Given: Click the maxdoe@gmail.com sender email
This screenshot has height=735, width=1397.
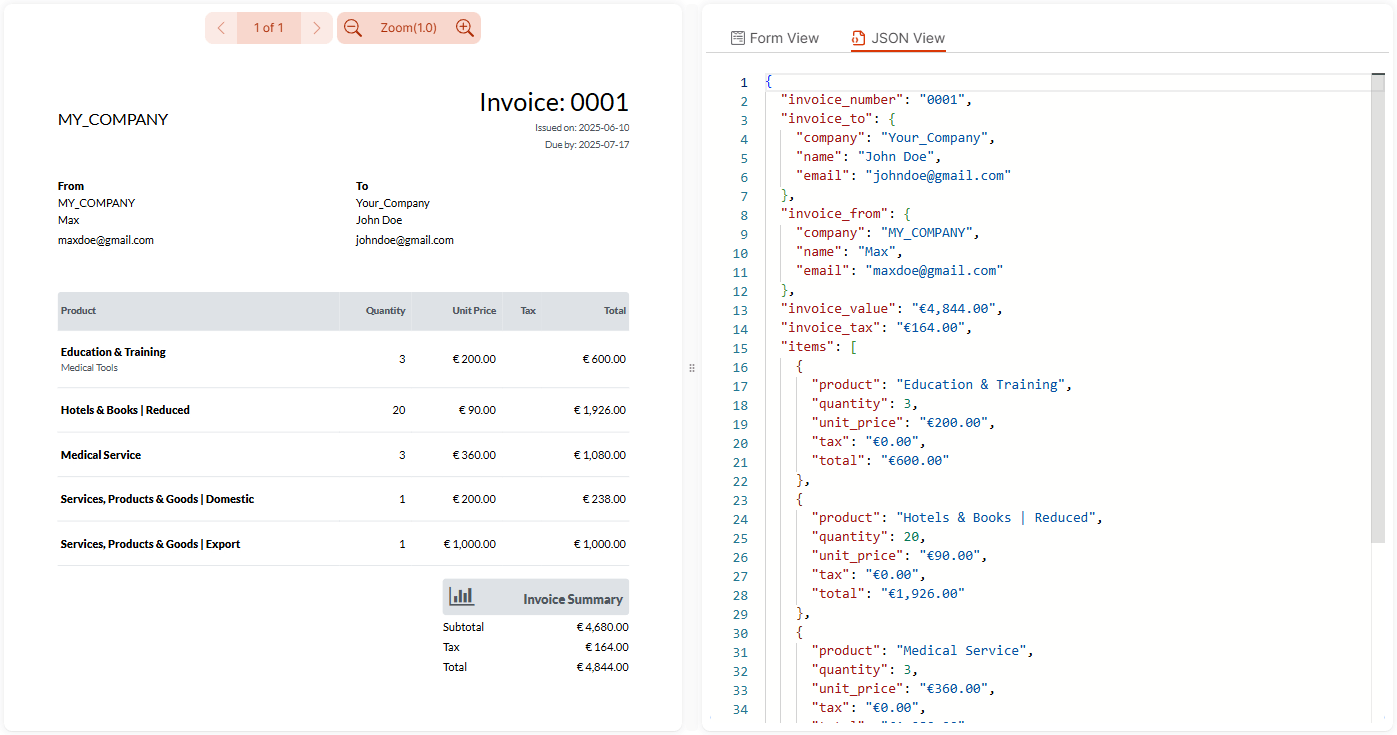Looking at the screenshot, I should [106, 240].
